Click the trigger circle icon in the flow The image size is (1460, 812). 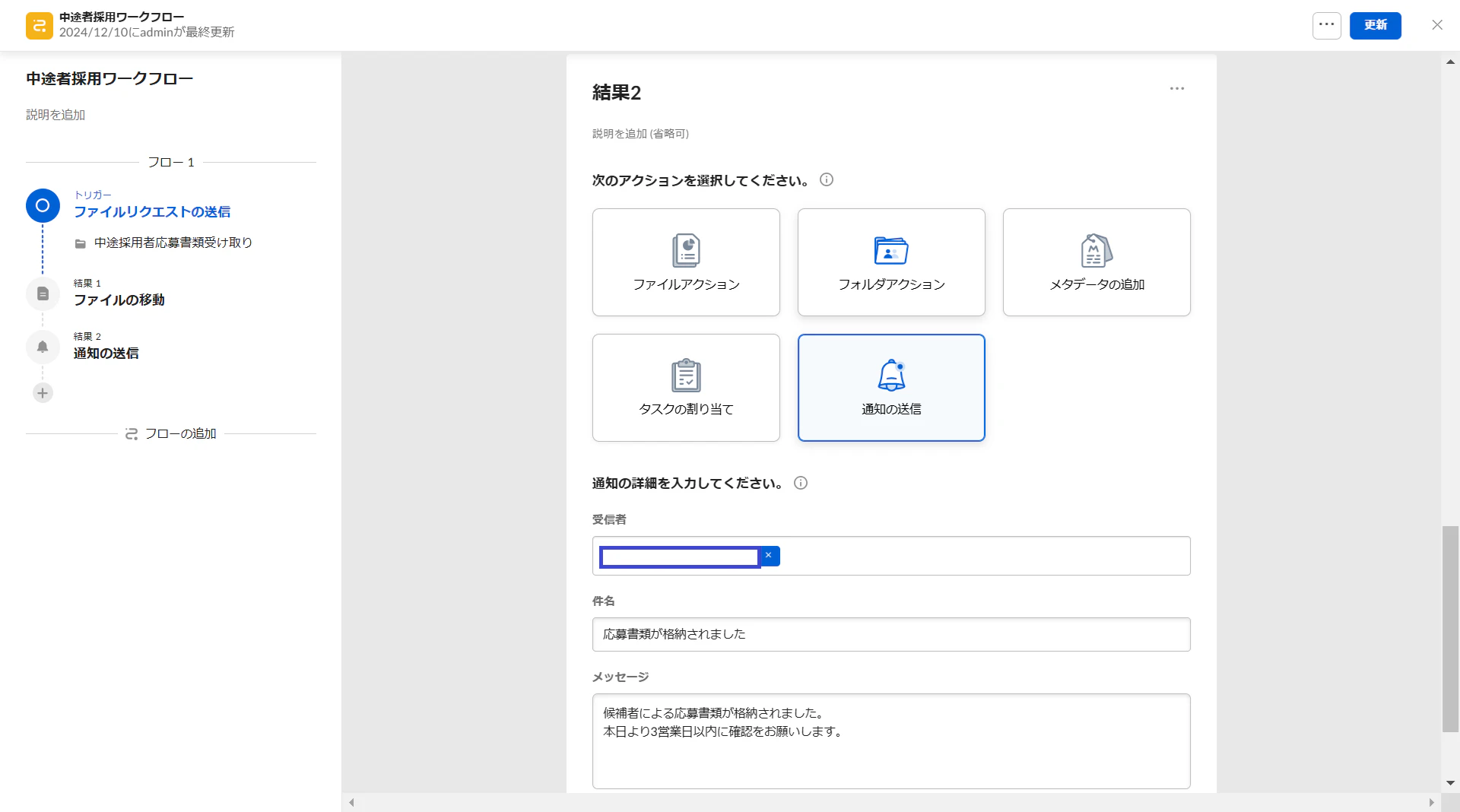point(43,205)
